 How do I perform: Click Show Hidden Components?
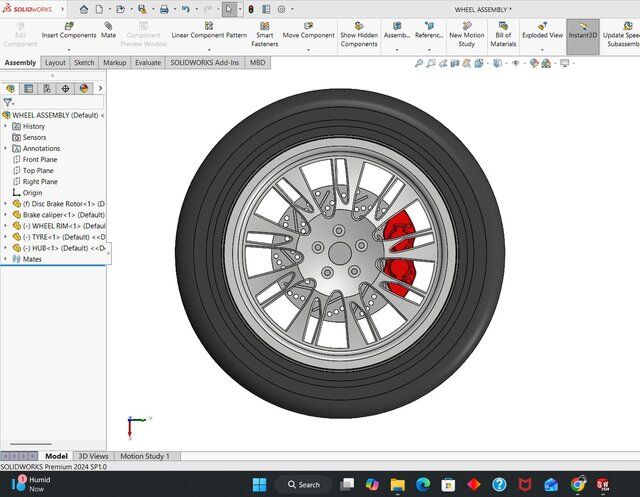tap(359, 34)
